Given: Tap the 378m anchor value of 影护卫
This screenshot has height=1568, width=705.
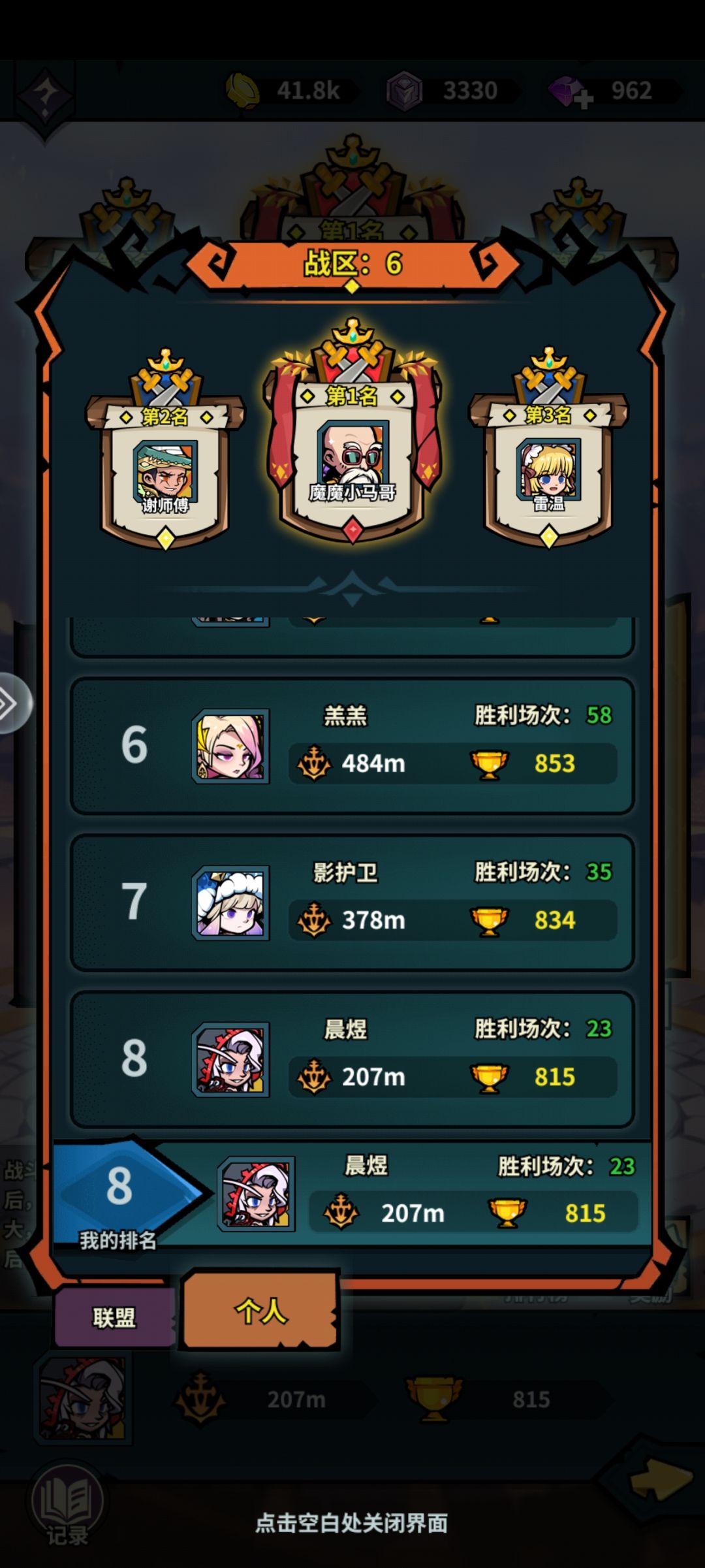Looking at the screenshot, I should point(373,920).
